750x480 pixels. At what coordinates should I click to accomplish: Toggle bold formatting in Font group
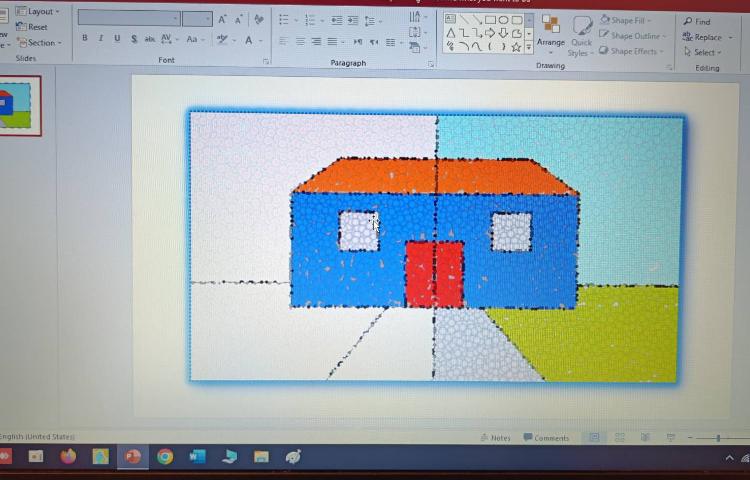click(85, 39)
